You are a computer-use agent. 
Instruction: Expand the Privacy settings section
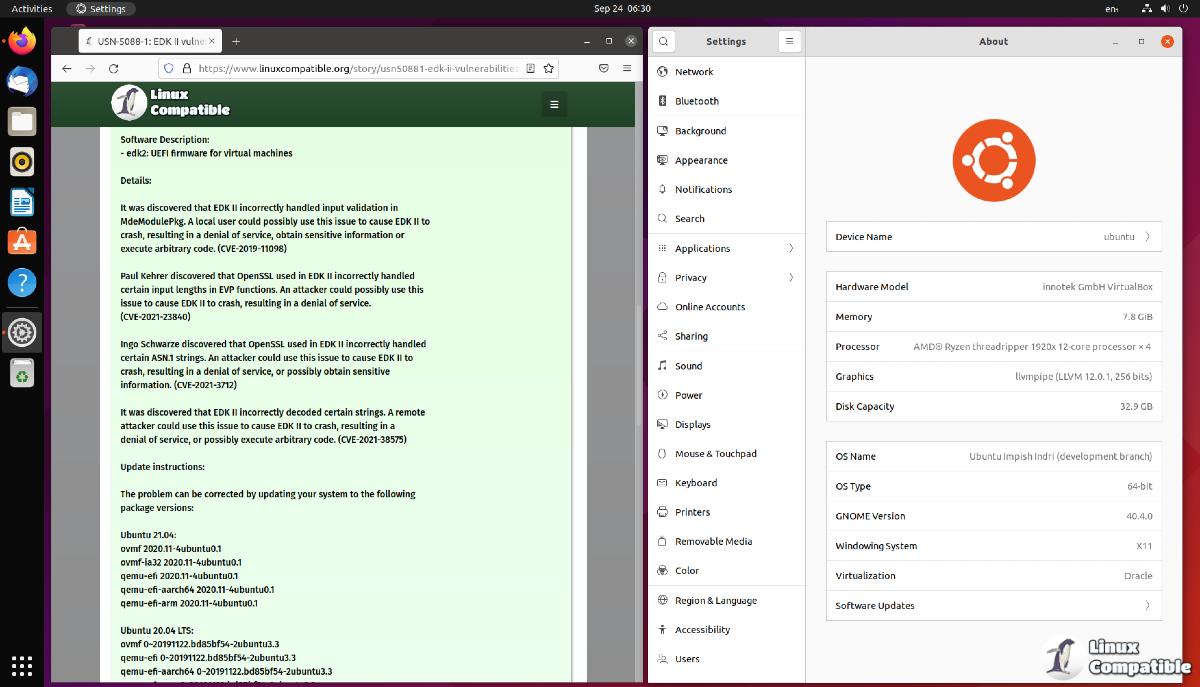point(726,277)
